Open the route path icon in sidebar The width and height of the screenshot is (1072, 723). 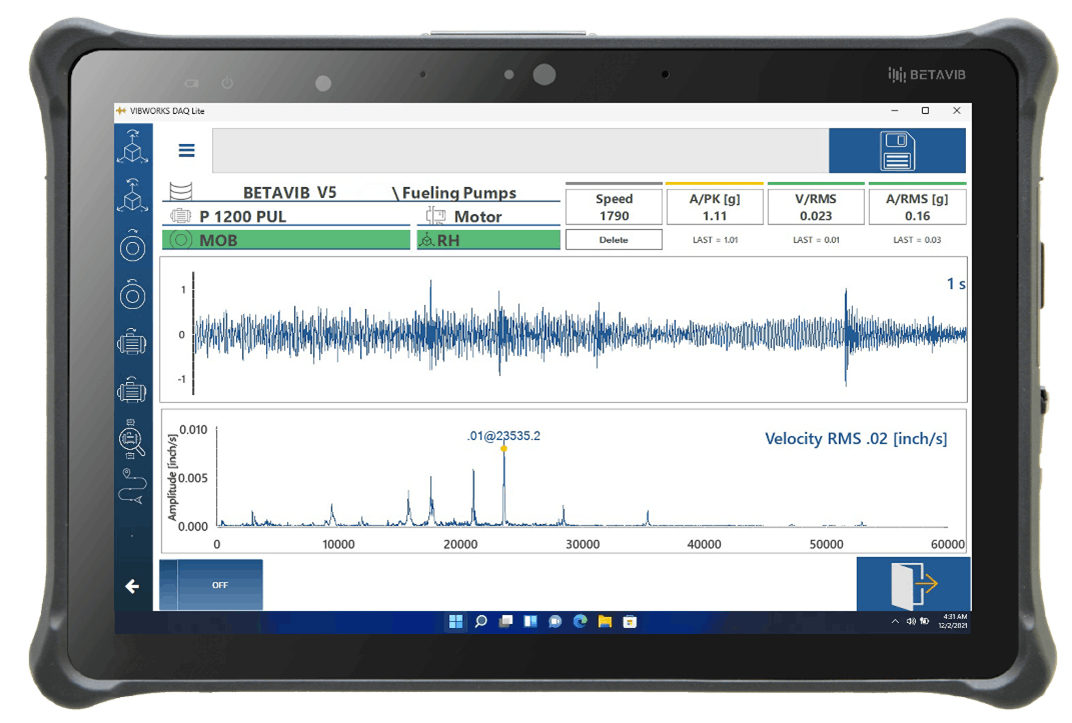point(133,486)
